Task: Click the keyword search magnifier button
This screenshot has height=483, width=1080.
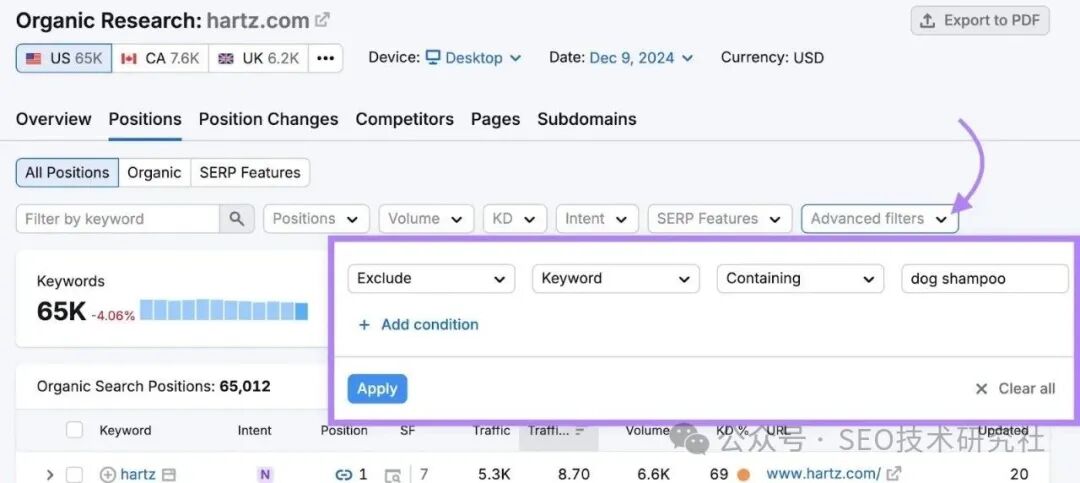Action: pyautogui.click(x=236, y=219)
